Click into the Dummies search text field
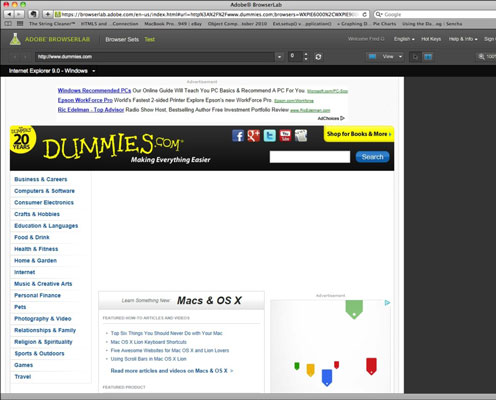Image resolution: width=496 pixels, height=400 pixels. [x=310, y=157]
